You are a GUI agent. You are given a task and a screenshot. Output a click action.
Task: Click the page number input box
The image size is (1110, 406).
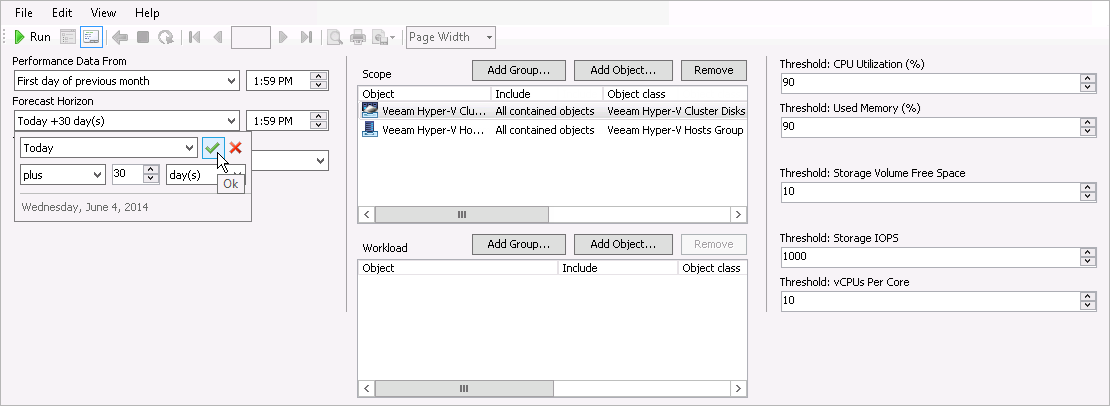[251, 37]
